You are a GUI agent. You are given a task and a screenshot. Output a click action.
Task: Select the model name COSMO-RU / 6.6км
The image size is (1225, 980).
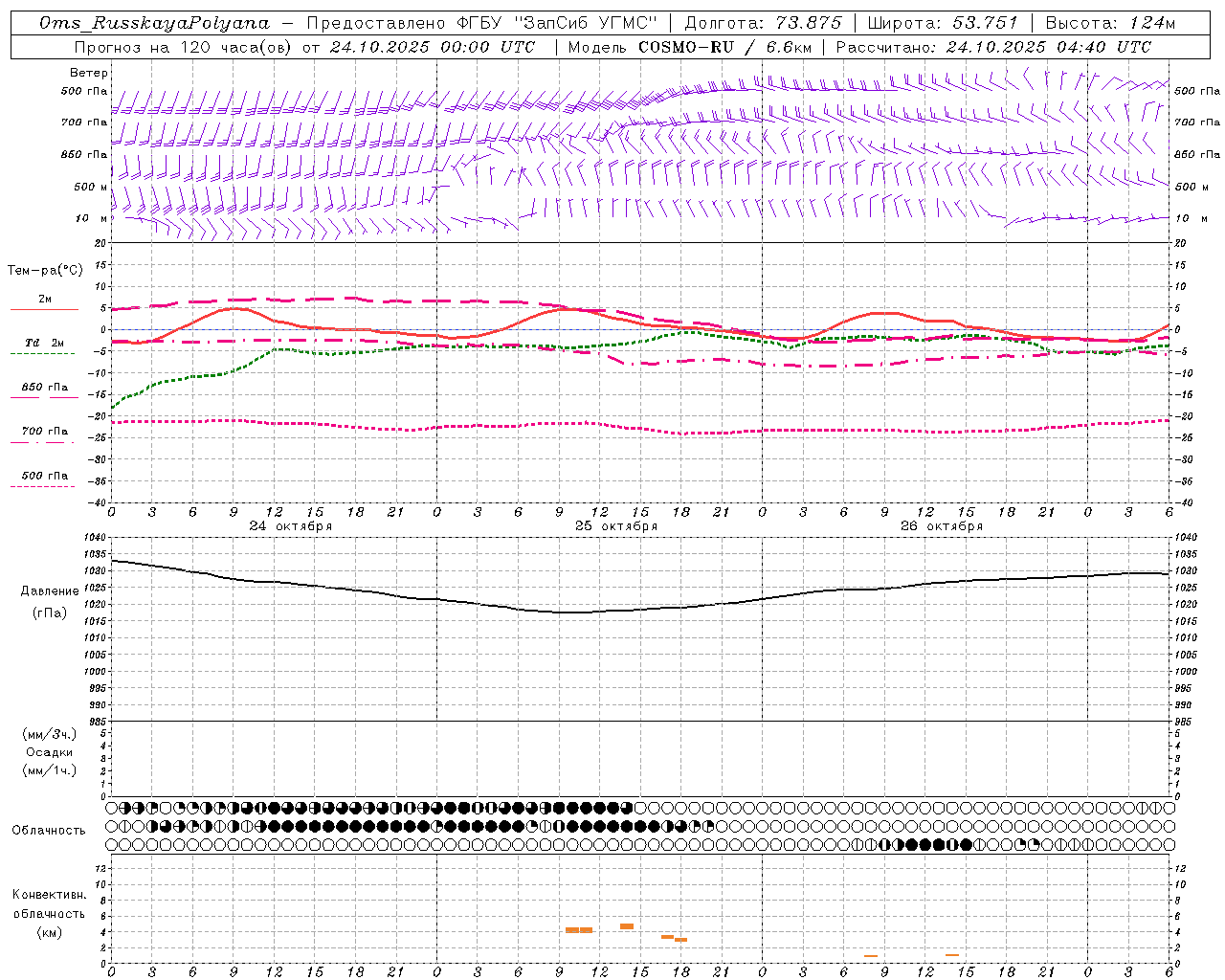pos(724,47)
